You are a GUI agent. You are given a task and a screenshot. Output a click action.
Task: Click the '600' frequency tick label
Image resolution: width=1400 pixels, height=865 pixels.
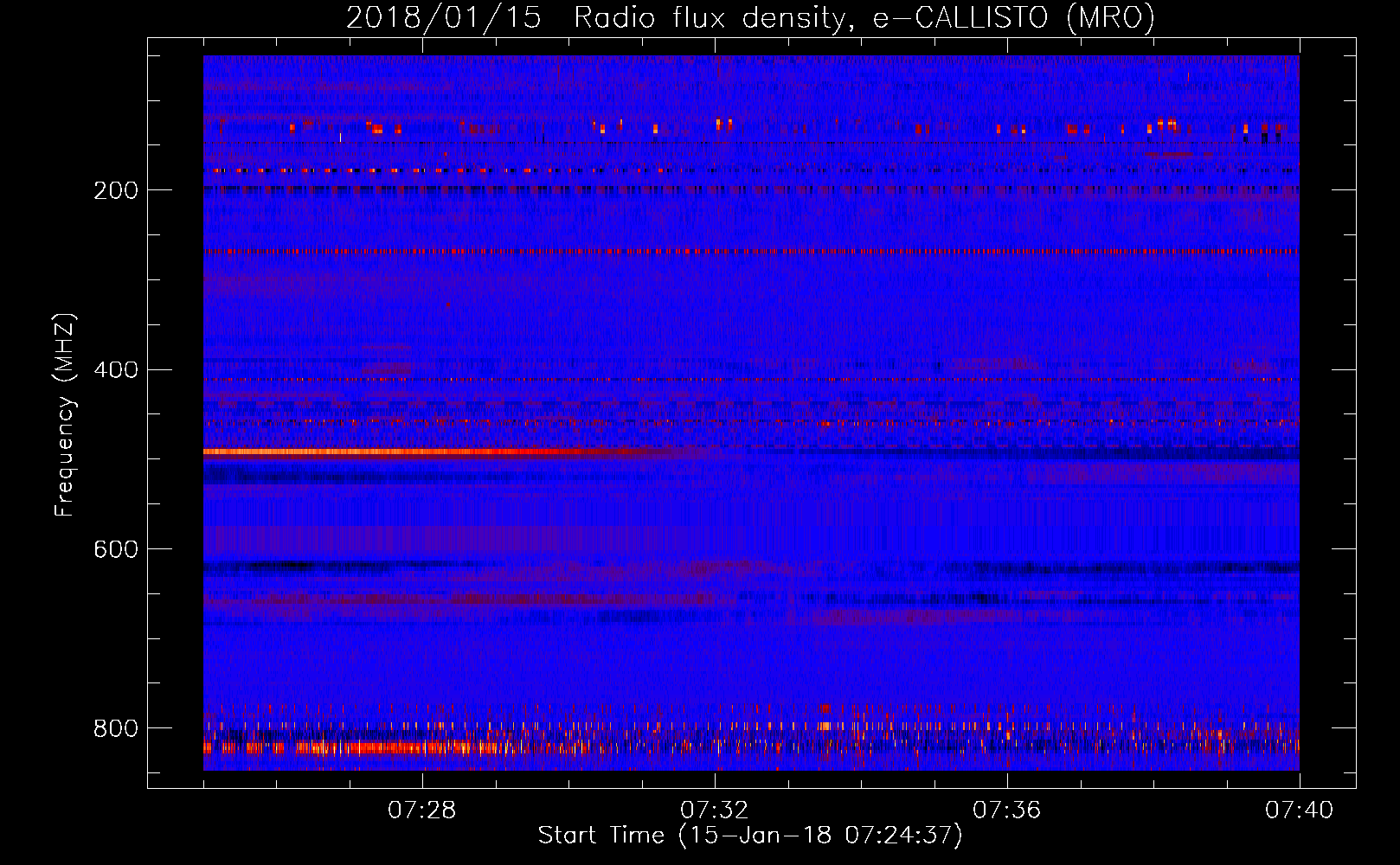pos(116,550)
